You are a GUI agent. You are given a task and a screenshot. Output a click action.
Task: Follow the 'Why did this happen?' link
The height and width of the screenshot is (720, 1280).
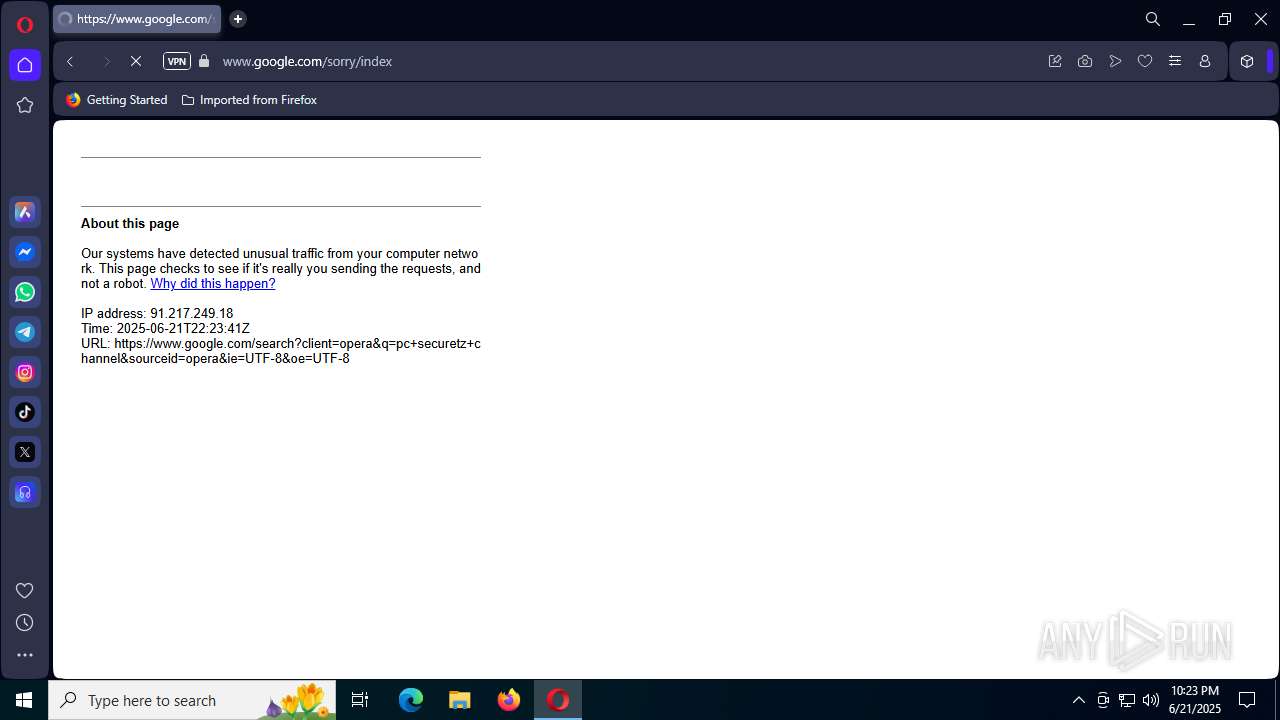(213, 284)
